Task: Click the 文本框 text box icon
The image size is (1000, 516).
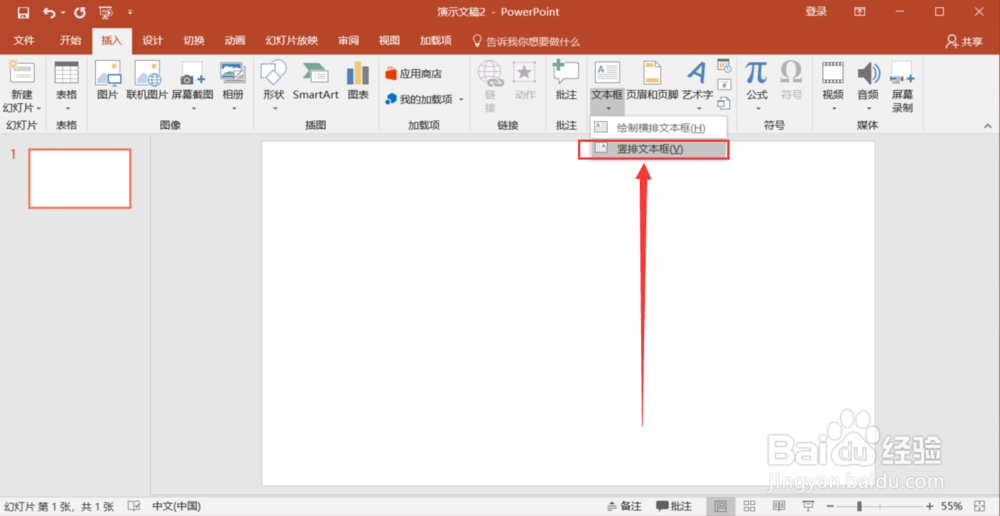Action: click(x=607, y=73)
